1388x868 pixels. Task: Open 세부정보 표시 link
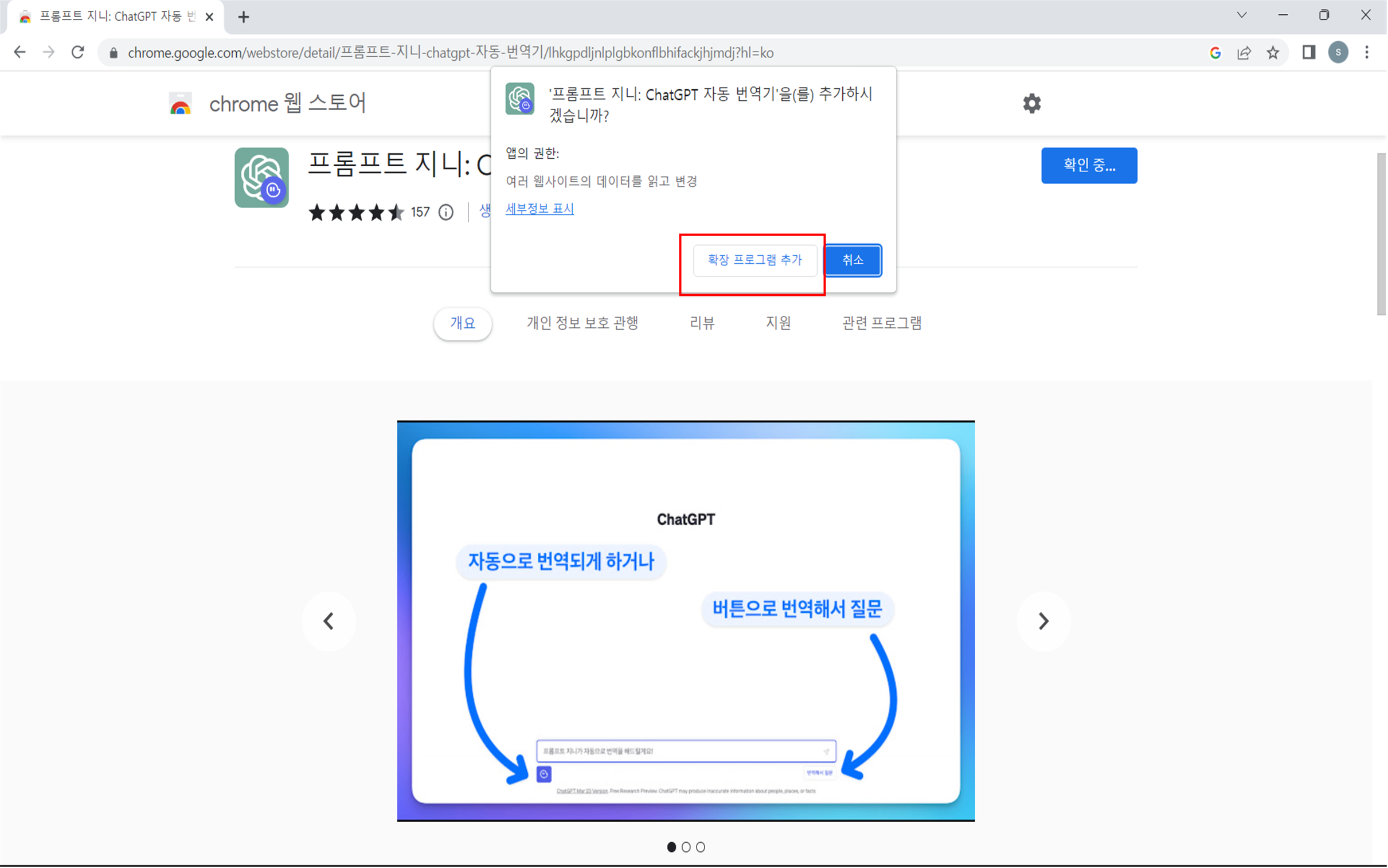click(x=539, y=209)
